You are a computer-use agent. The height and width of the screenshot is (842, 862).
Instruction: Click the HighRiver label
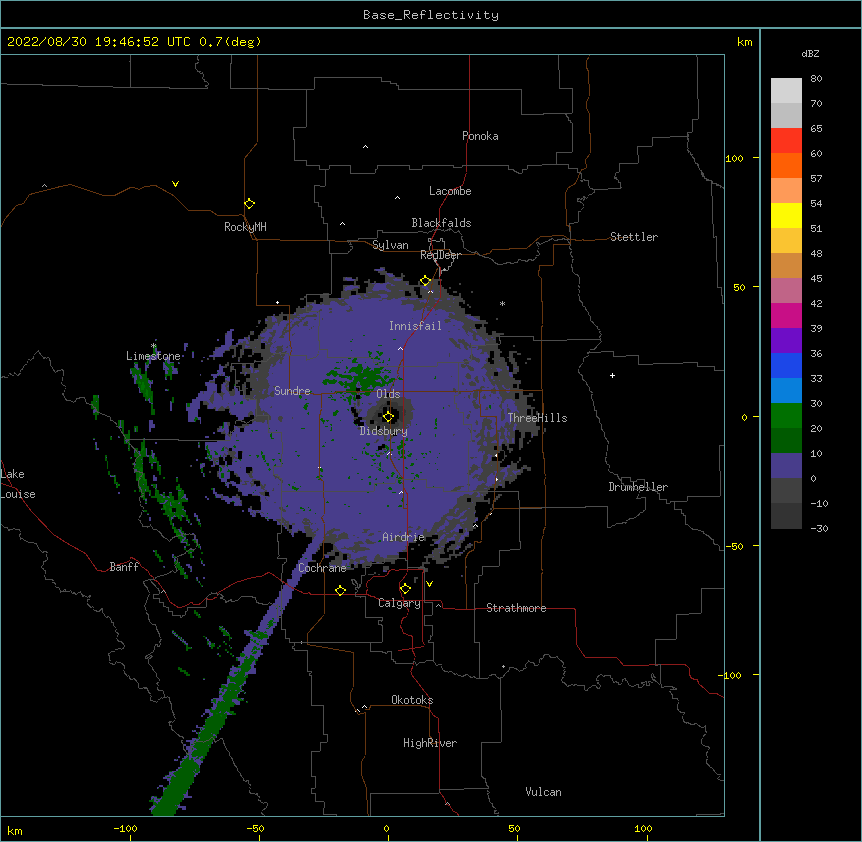[x=430, y=743]
